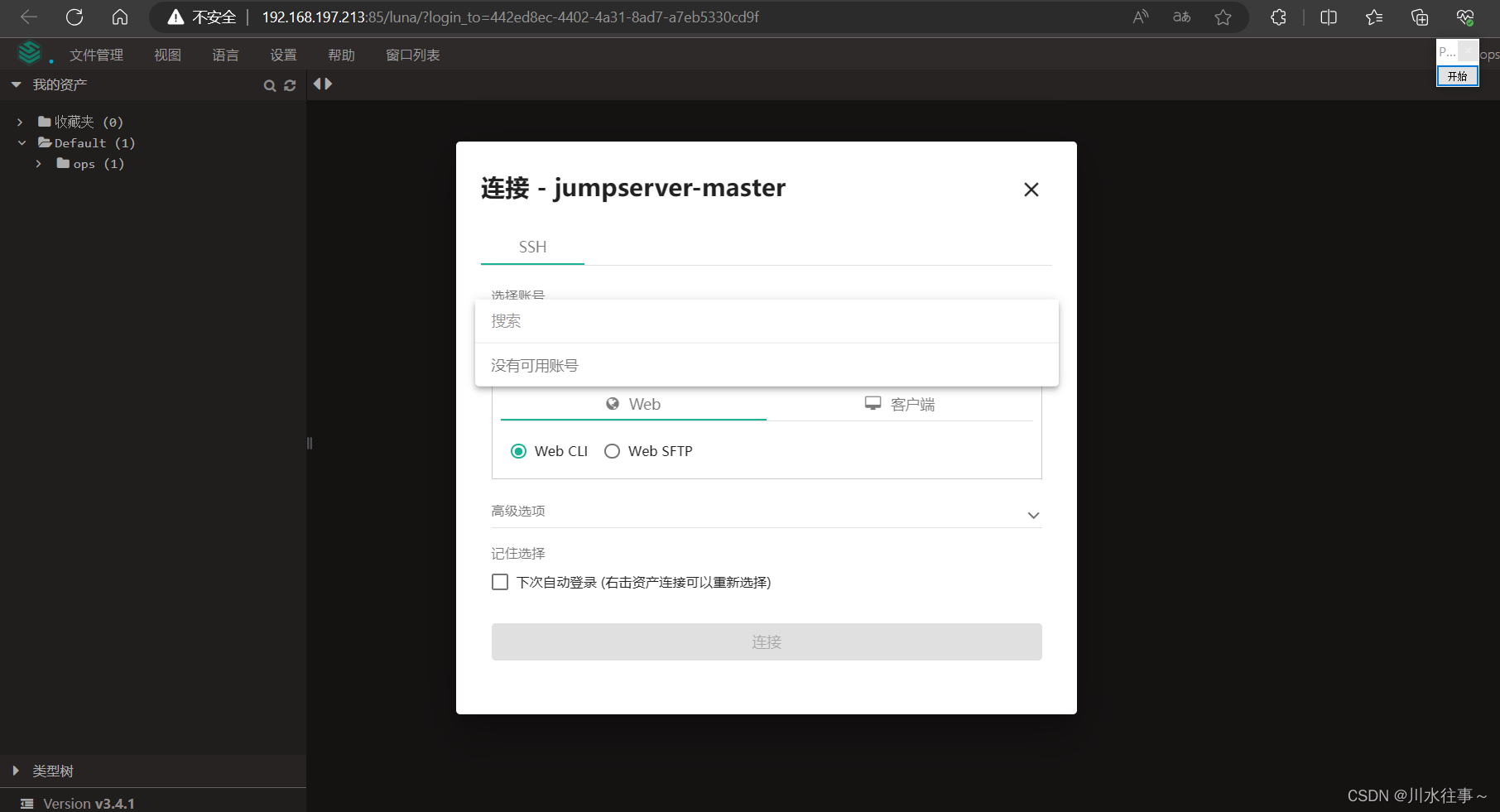Open browser essentials heart icon
Image resolution: width=1500 pixels, height=812 pixels.
[1465, 17]
